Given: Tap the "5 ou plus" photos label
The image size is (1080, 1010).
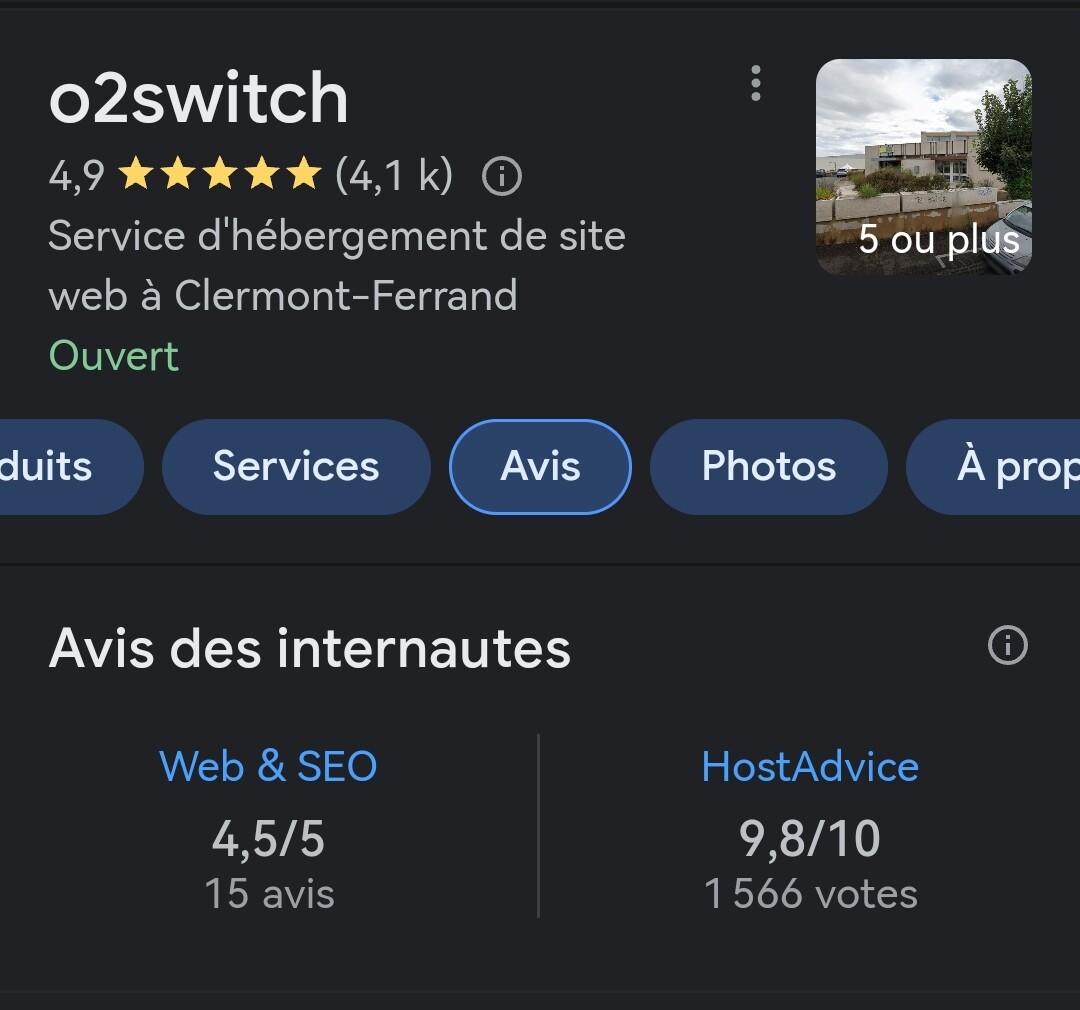Looking at the screenshot, I should [x=939, y=240].
